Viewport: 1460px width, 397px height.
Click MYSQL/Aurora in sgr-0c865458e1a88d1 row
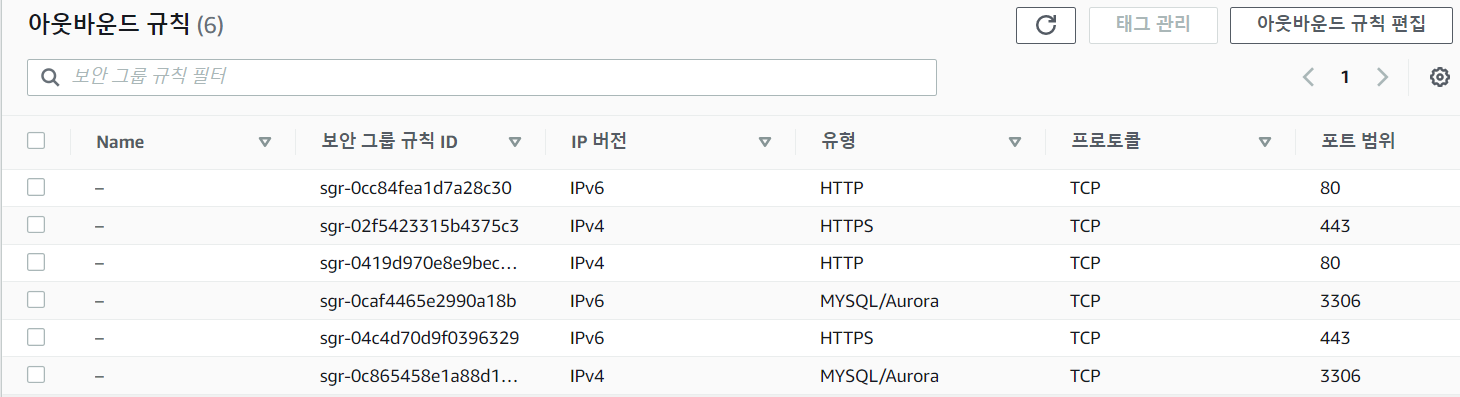pyautogui.click(x=879, y=377)
